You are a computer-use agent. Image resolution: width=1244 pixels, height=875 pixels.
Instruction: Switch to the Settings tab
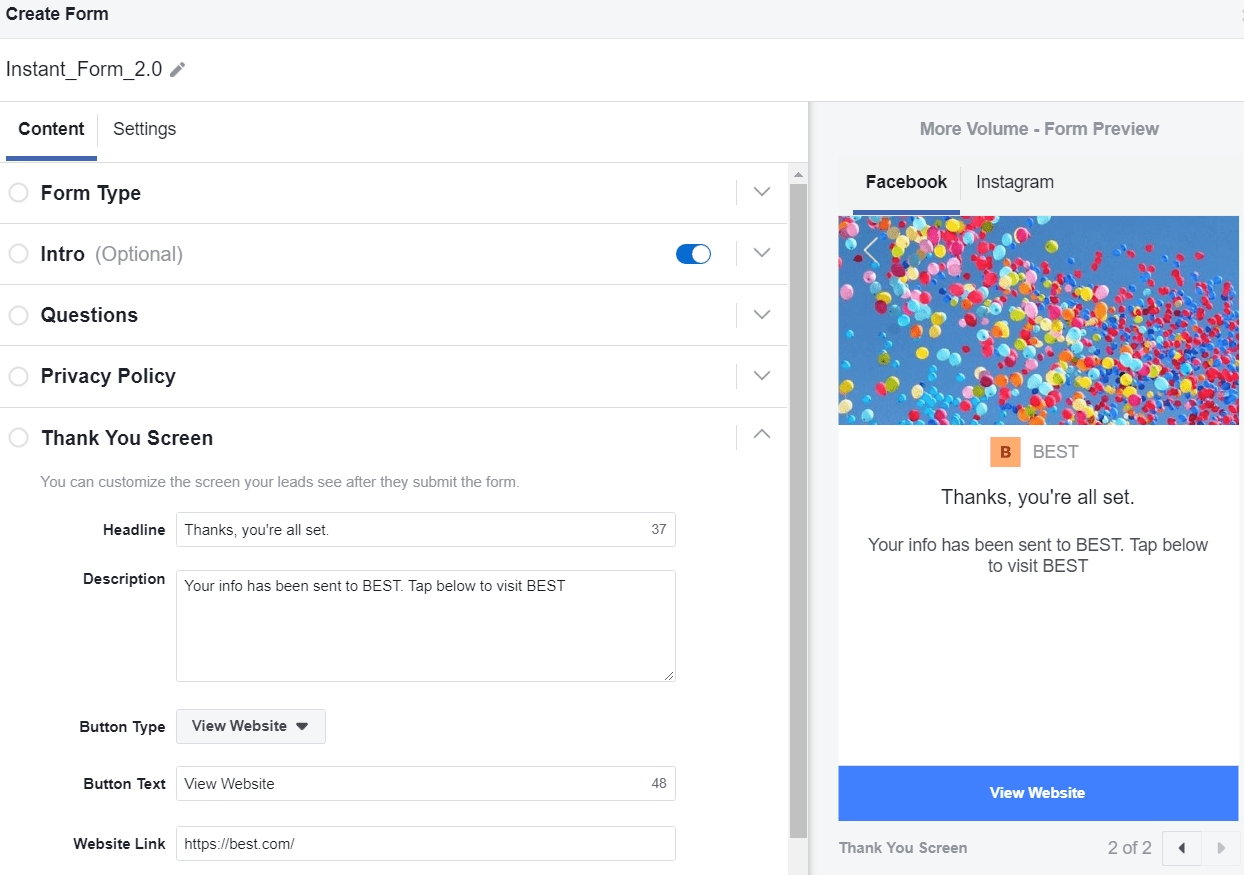144,129
